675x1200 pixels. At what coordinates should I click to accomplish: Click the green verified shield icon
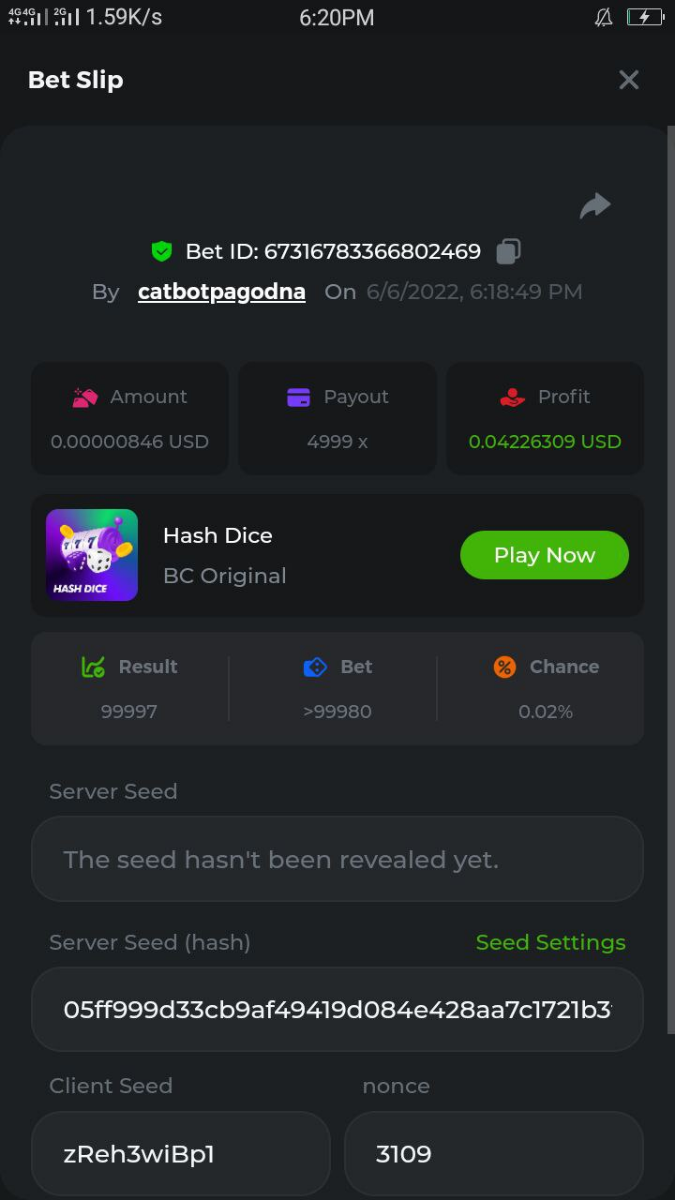161,252
